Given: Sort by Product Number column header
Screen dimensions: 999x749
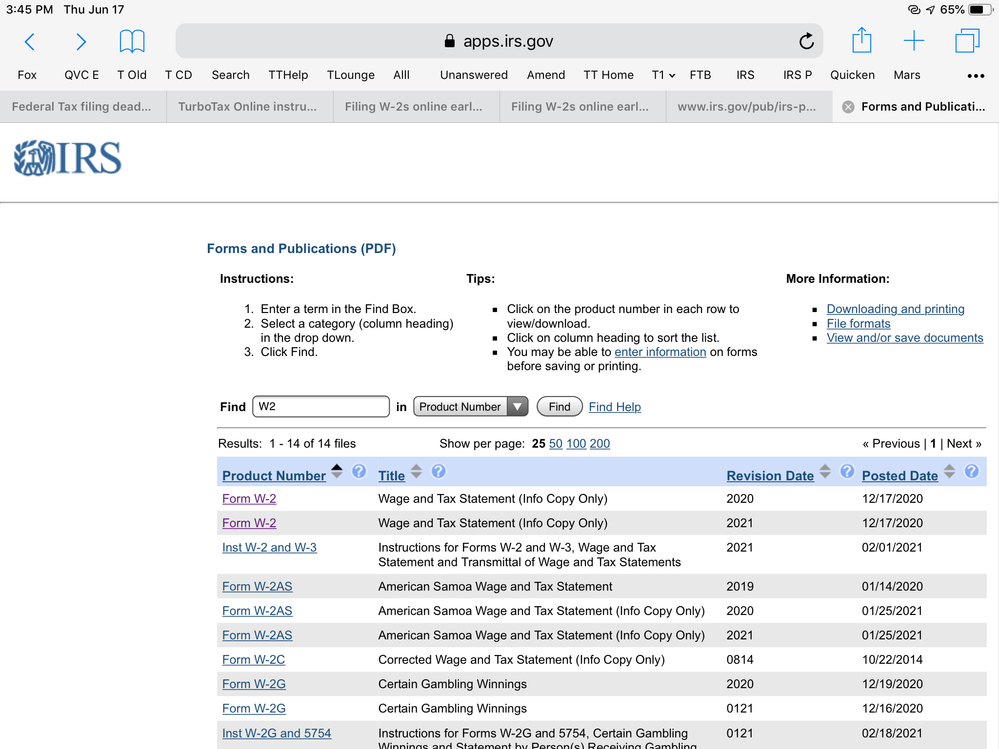Looking at the screenshot, I should [x=274, y=476].
